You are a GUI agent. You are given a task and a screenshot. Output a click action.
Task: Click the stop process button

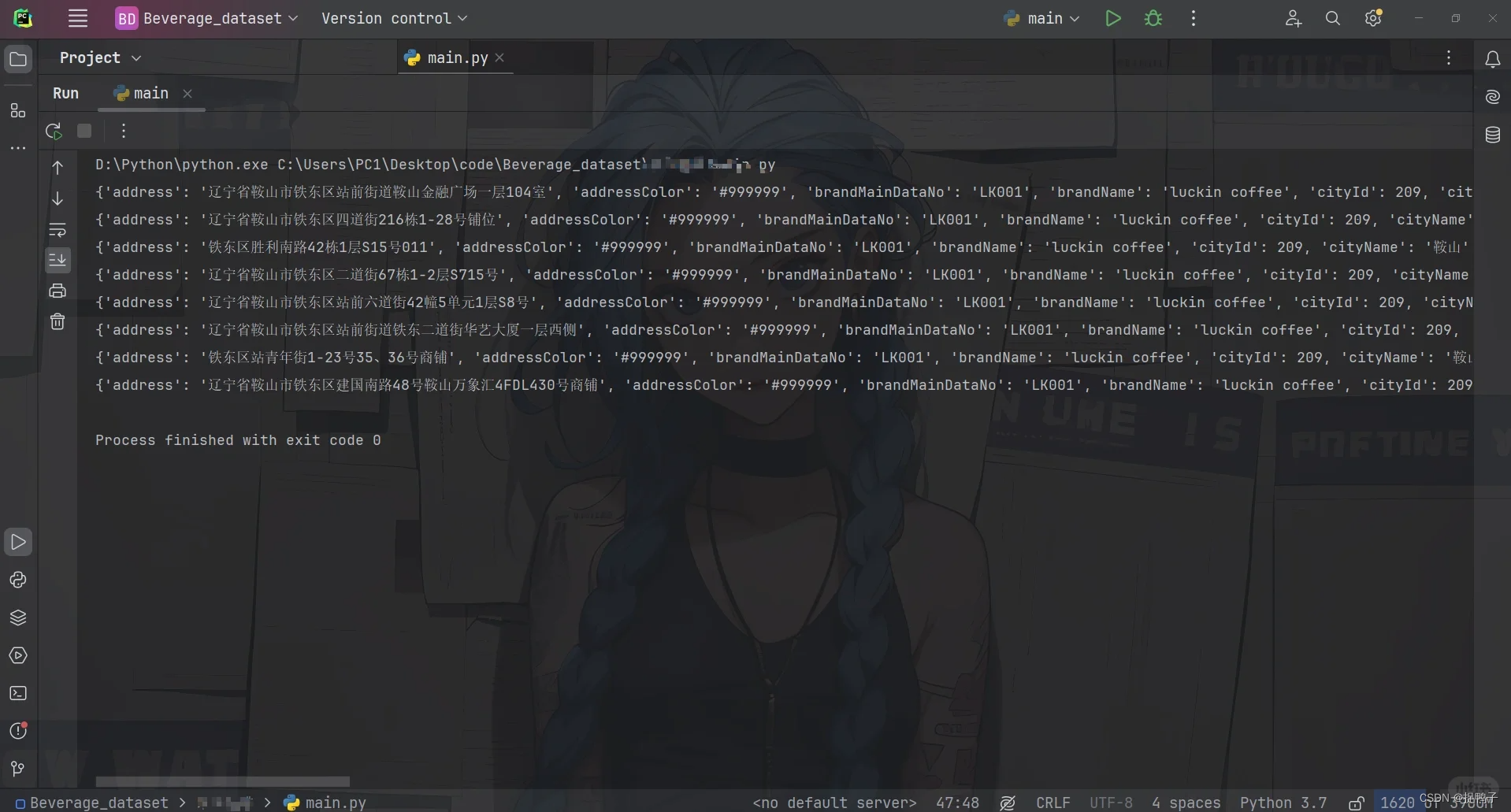pos(84,131)
